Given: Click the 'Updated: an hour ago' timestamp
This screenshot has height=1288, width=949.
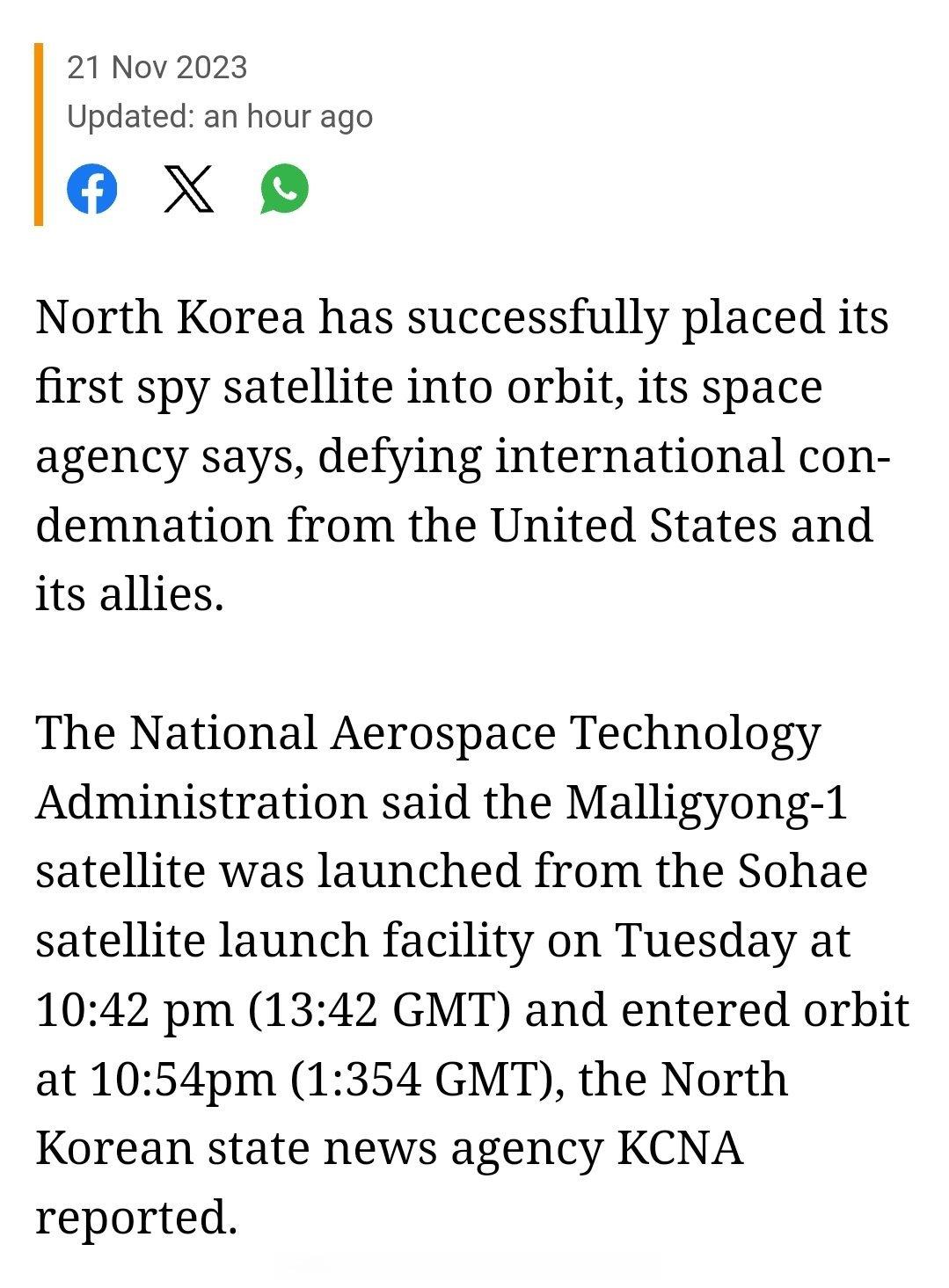Looking at the screenshot, I should coord(220,116).
